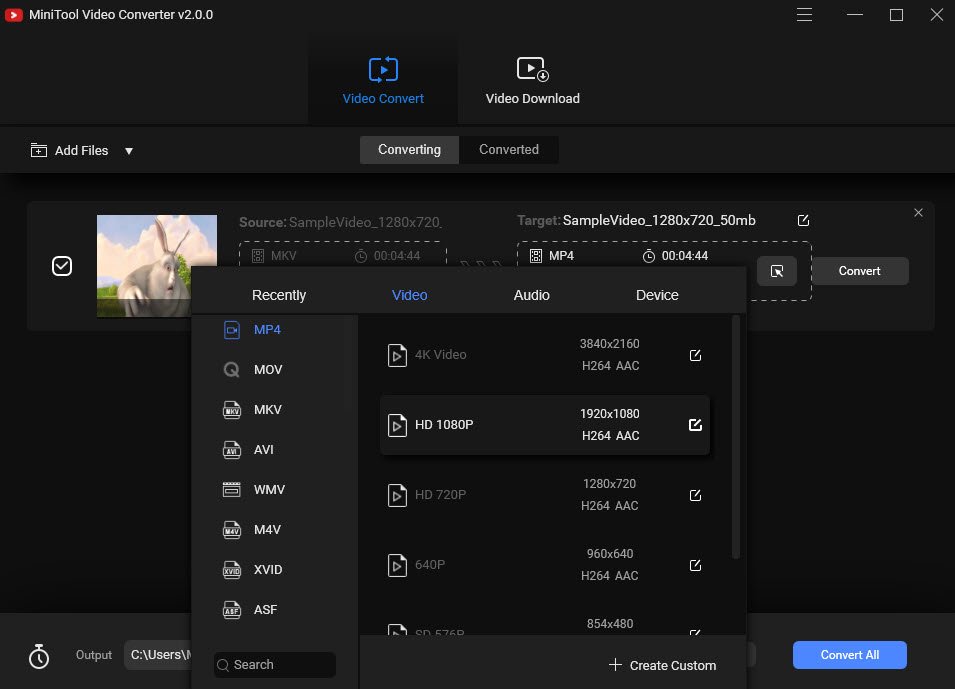Click the edit icon for 4K Video preset
The height and width of the screenshot is (689, 955).
coord(696,355)
